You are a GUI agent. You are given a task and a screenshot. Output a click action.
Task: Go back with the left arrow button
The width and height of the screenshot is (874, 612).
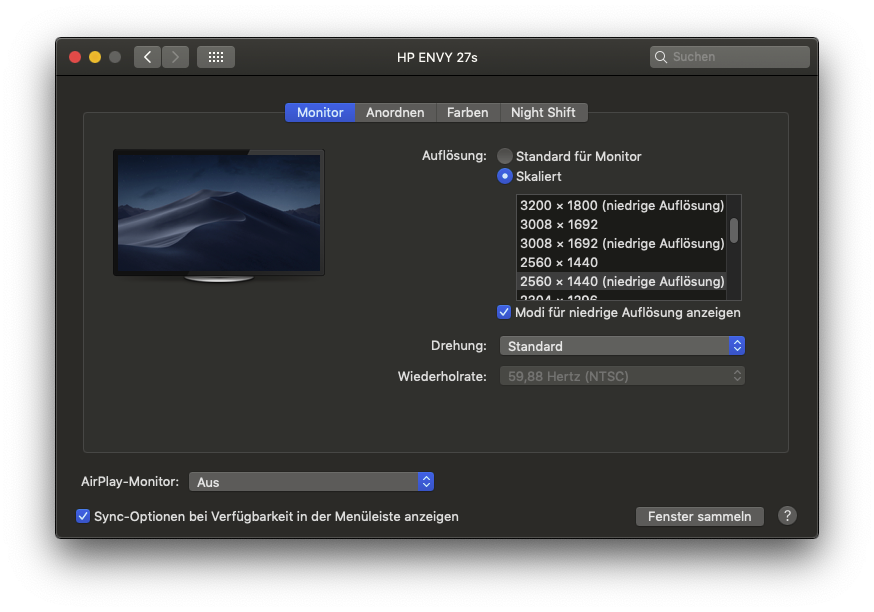point(147,57)
